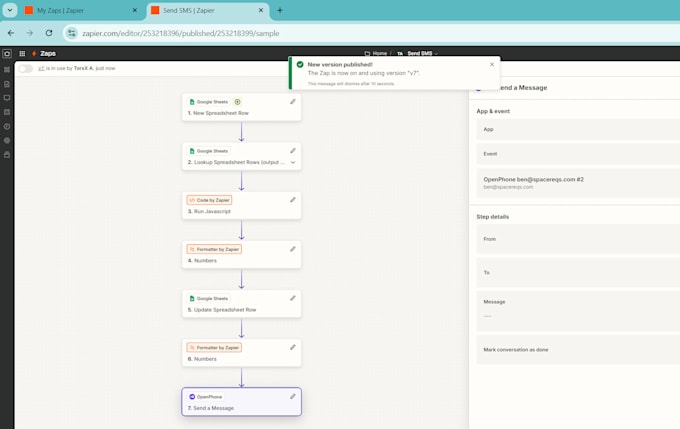This screenshot has width=680, height=429.
Task: Open the round settings icon in left sidebar
Action: tap(7, 141)
